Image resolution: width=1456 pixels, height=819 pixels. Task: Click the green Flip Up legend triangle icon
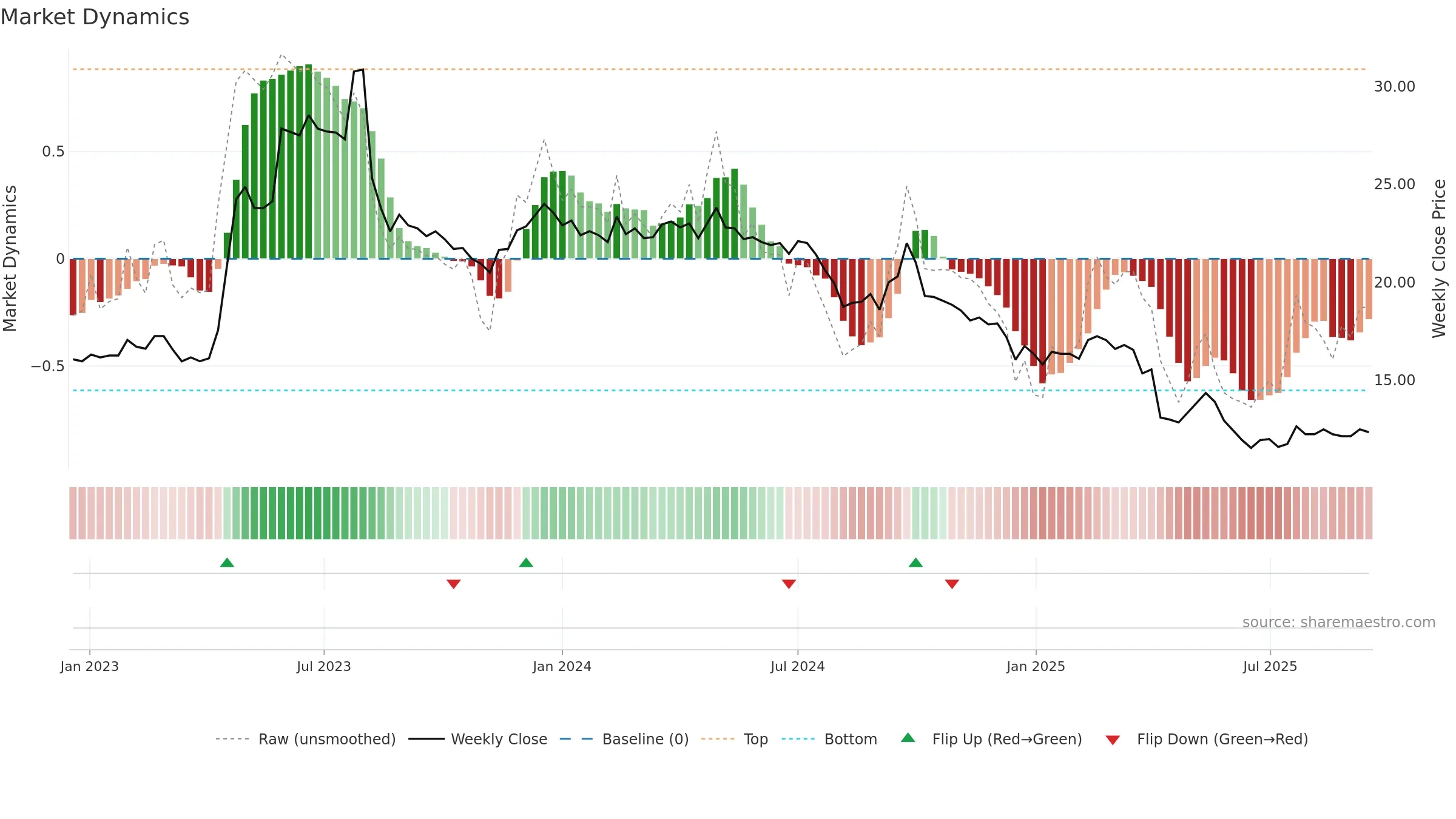point(908,738)
